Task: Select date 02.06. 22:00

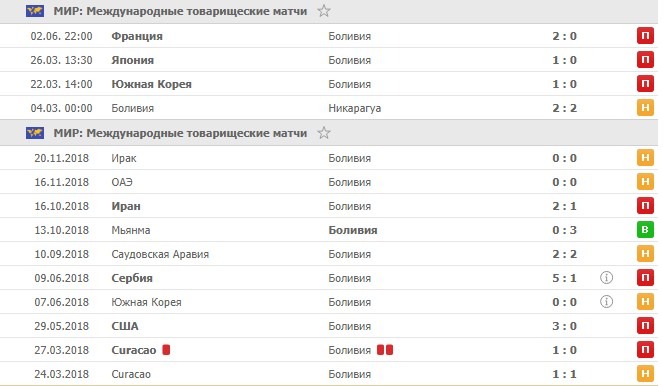Action: point(61,36)
